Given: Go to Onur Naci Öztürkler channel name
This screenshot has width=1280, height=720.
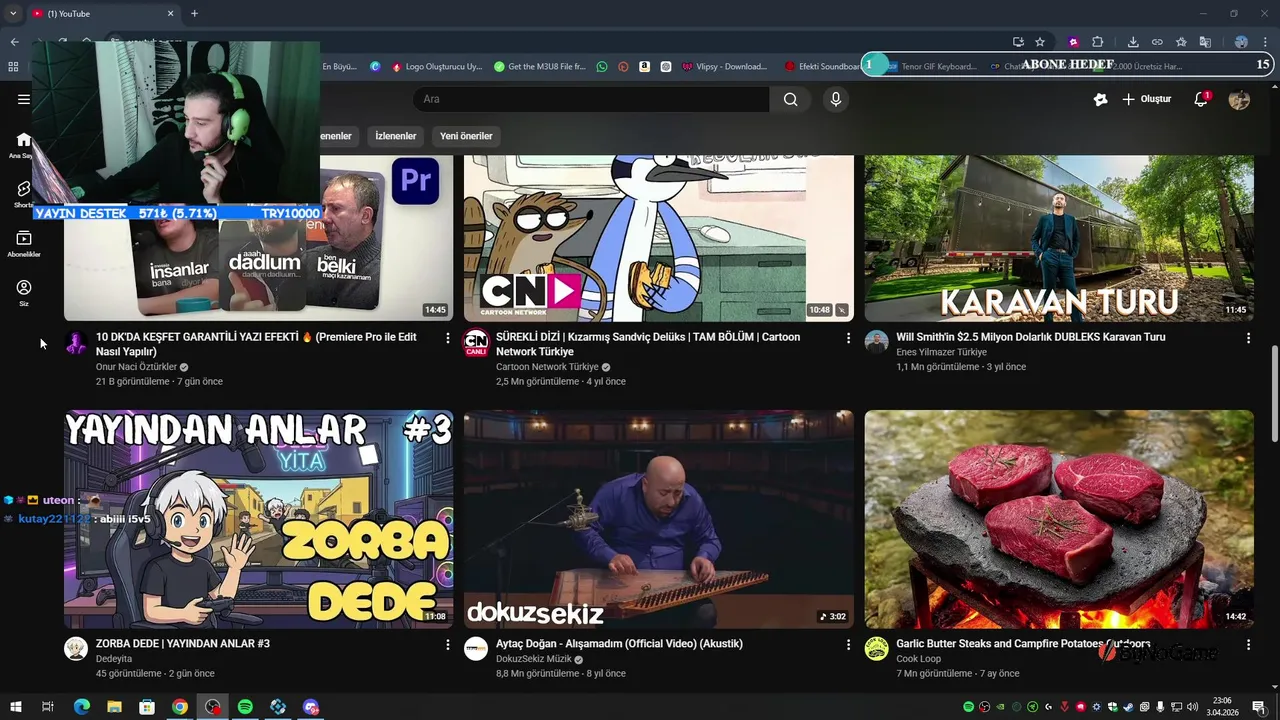Looking at the screenshot, I should tap(136, 367).
